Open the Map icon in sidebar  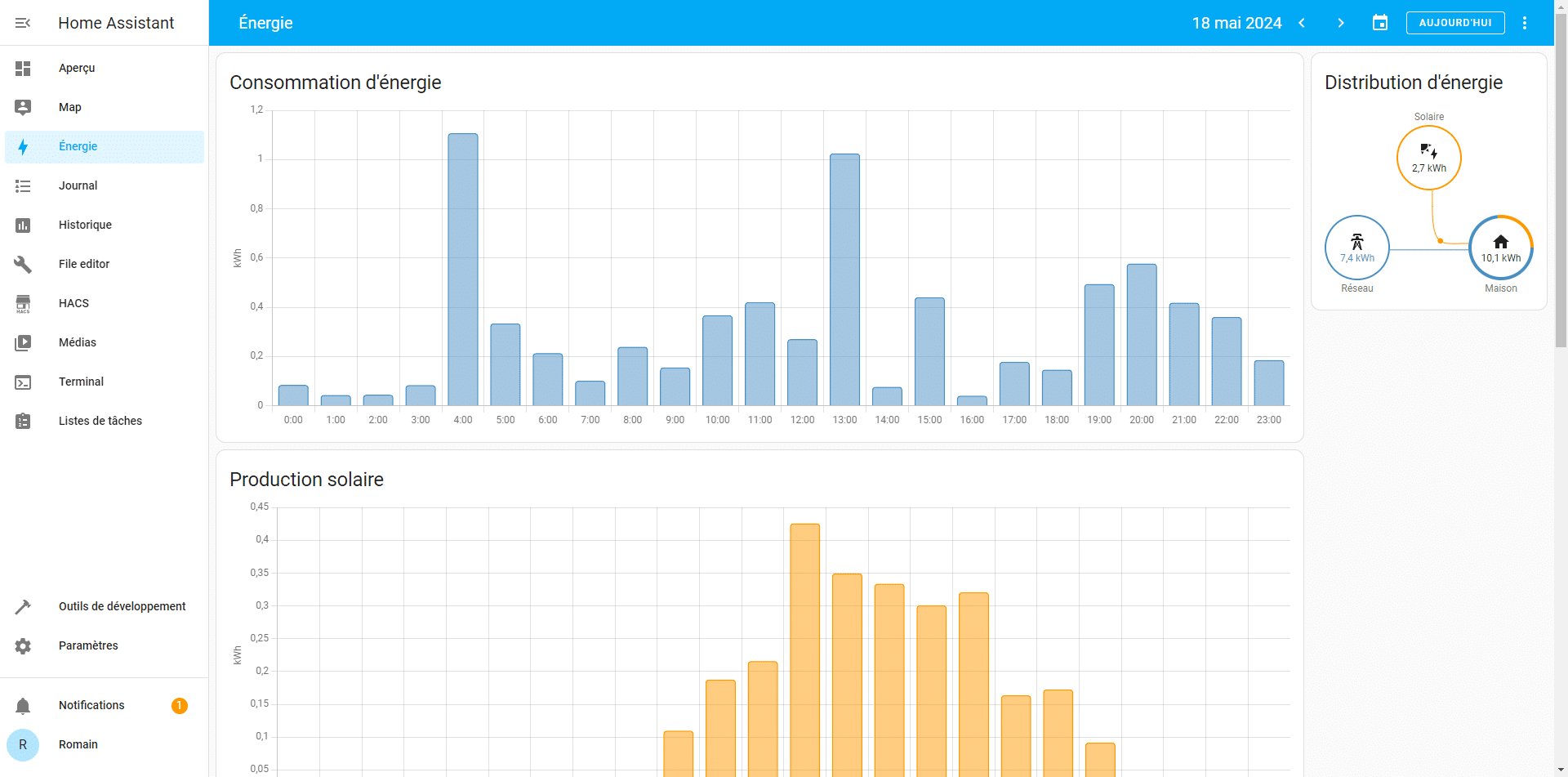coord(23,108)
